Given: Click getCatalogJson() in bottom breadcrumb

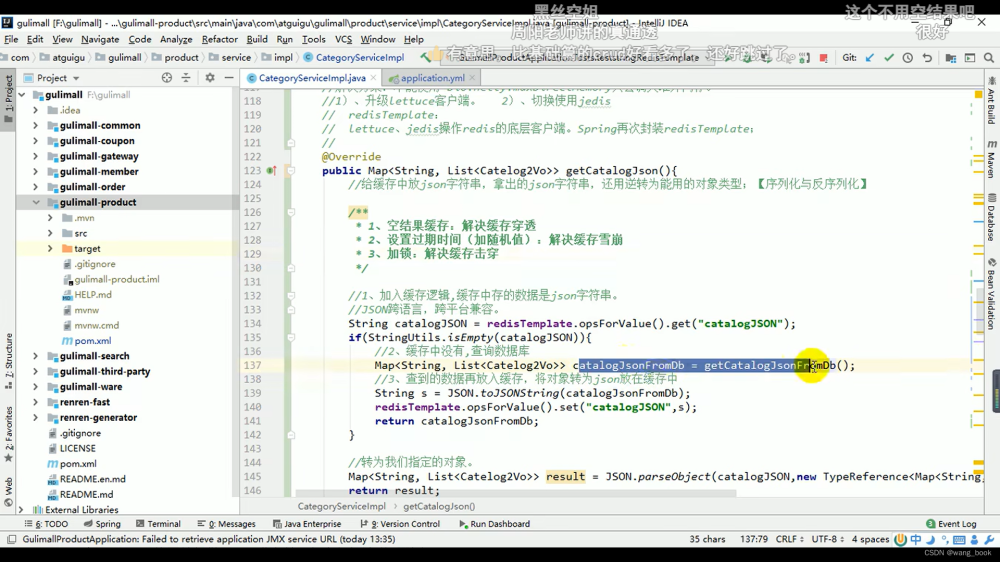Looking at the screenshot, I should tap(439, 507).
